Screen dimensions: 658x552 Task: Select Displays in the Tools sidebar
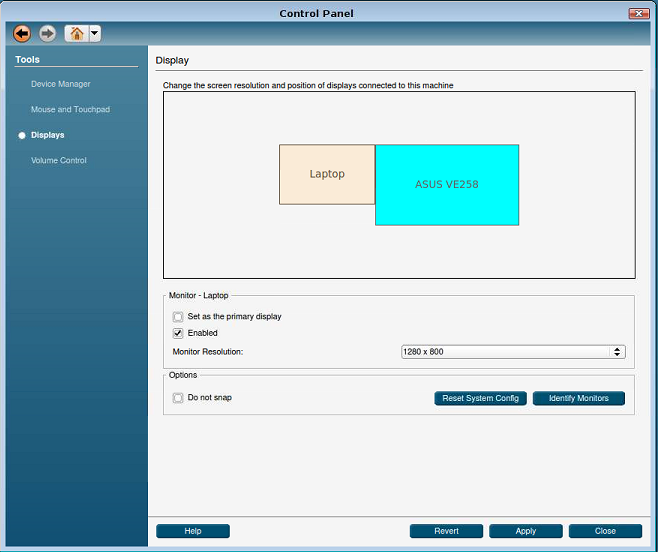tap(47, 135)
